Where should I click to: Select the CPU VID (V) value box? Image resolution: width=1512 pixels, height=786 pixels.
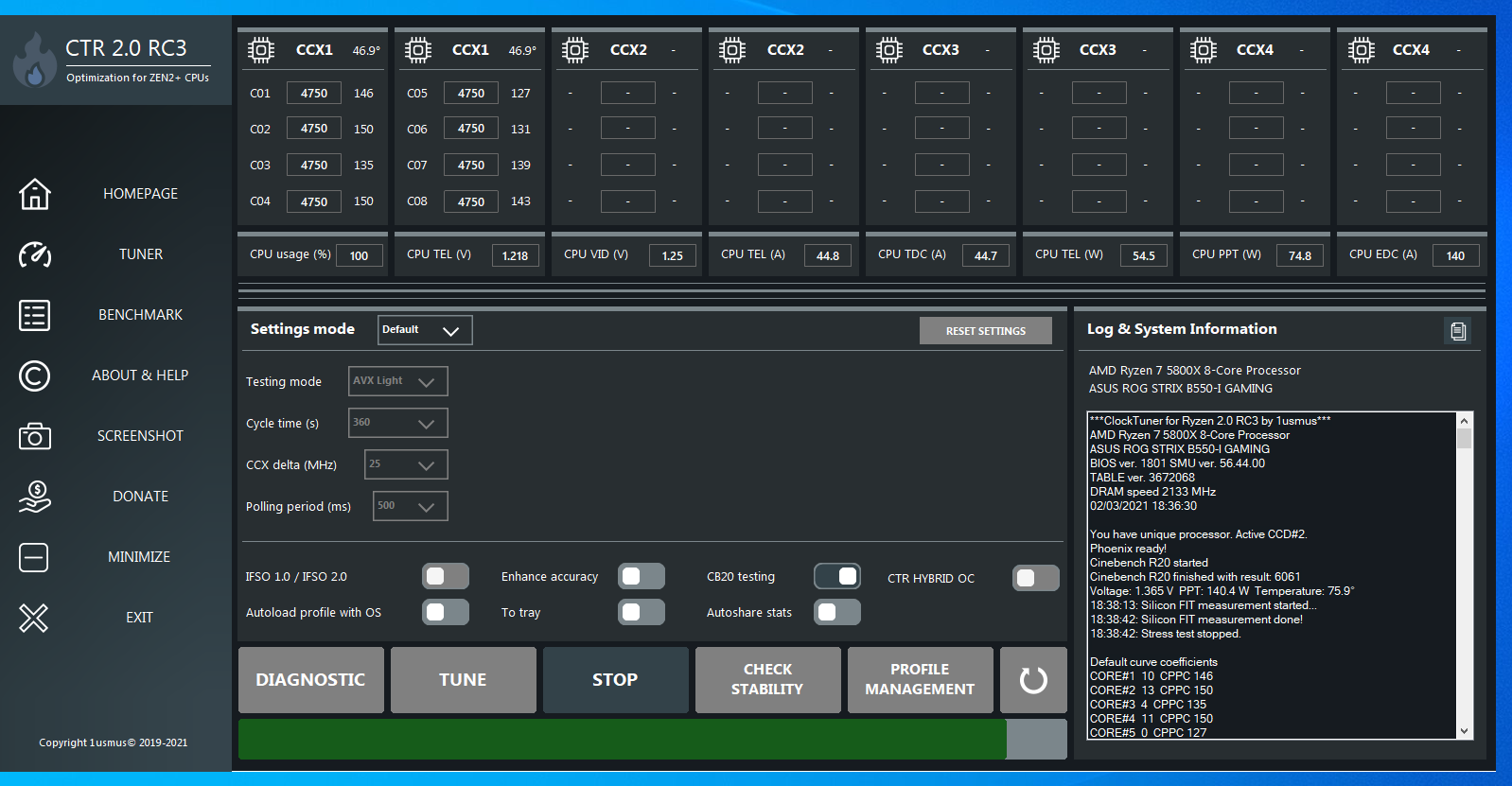(x=673, y=255)
